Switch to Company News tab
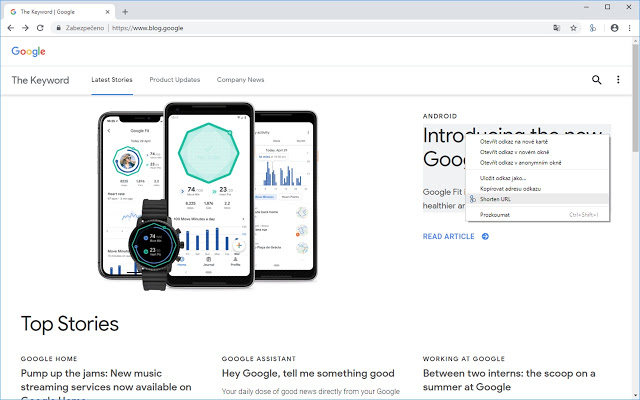640x400 pixels. (x=240, y=80)
